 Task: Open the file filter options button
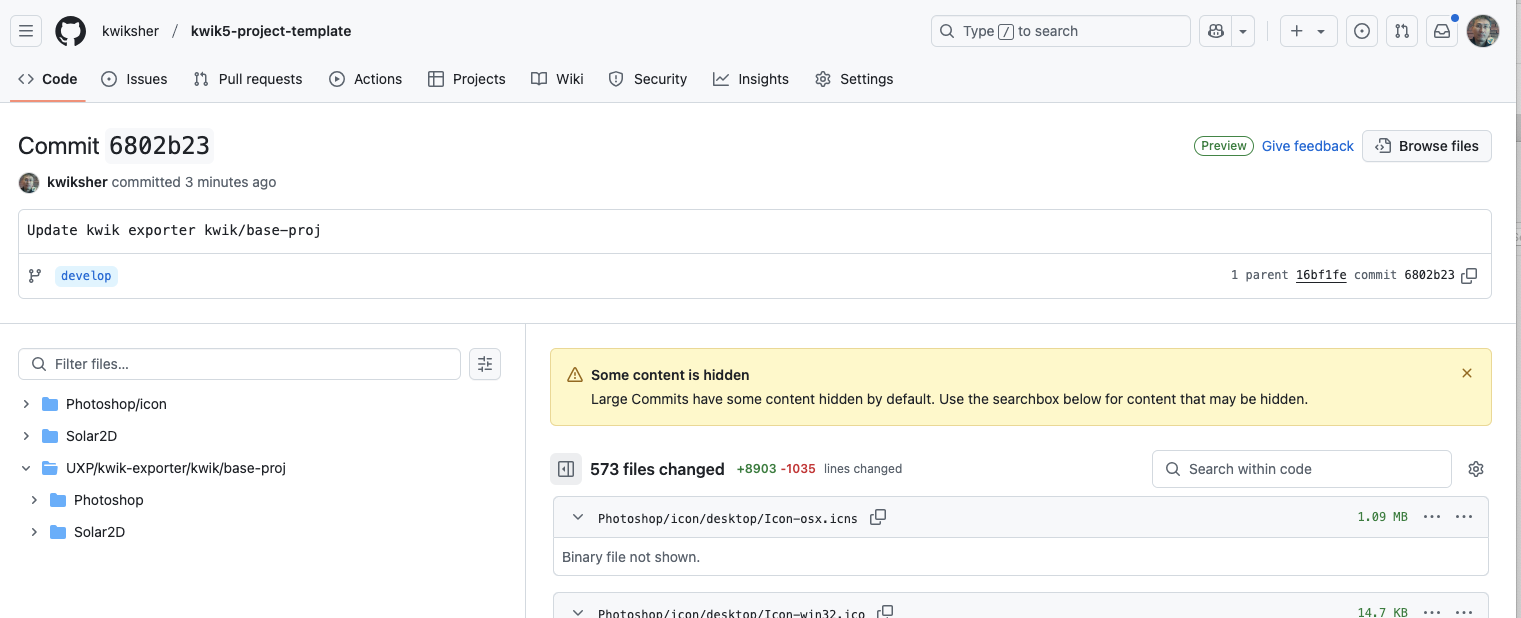[485, 364]
